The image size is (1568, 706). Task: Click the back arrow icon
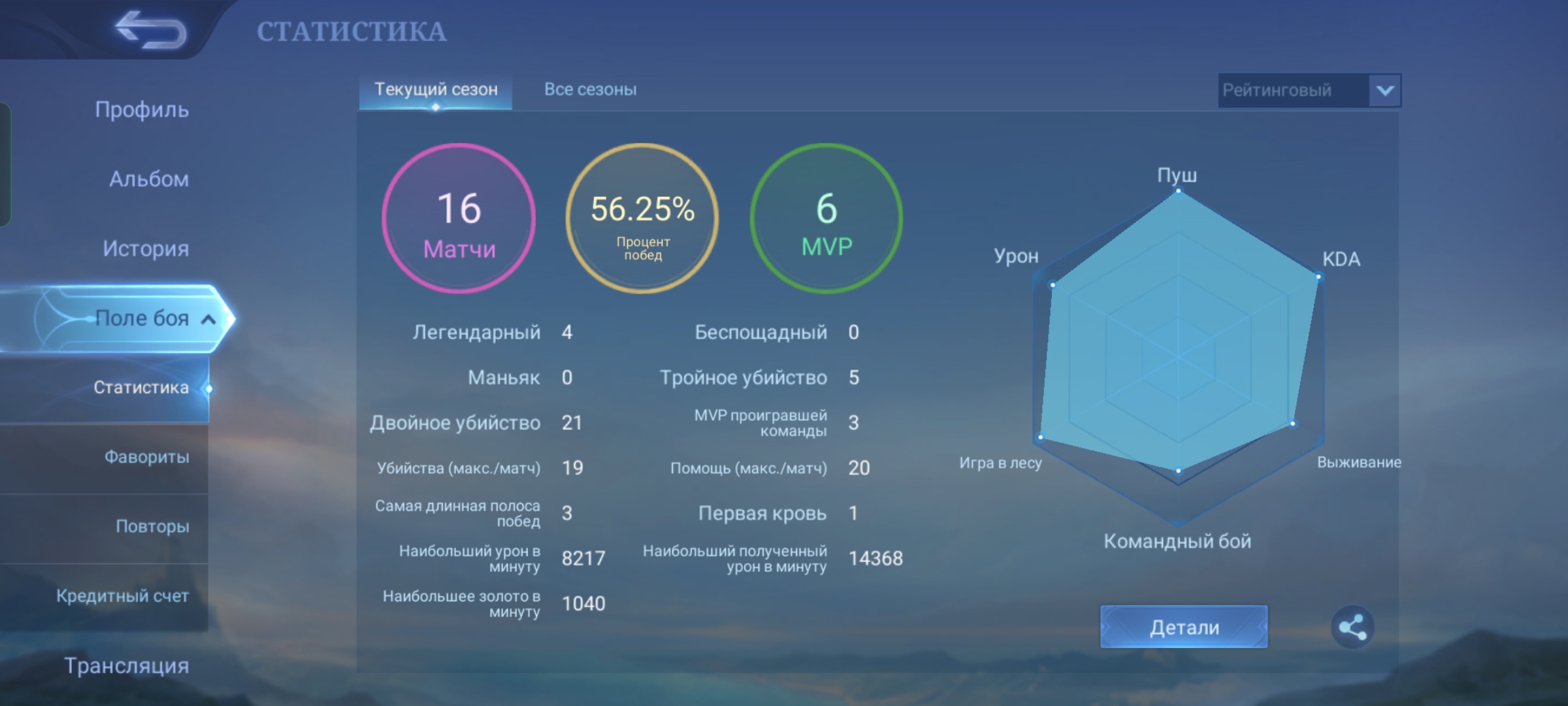tap(152, 29)
